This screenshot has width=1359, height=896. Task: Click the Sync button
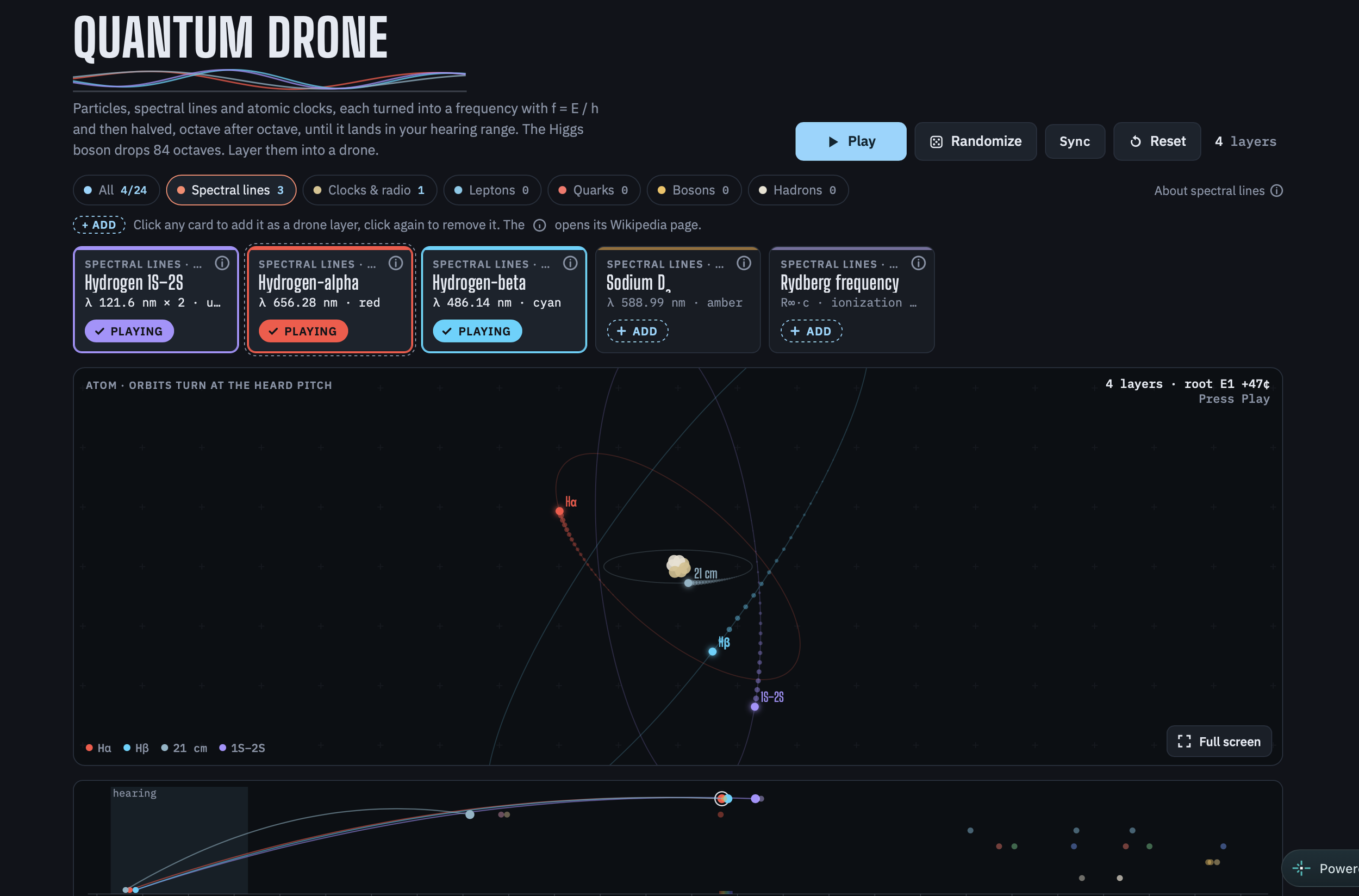[x=1075, y=142]
